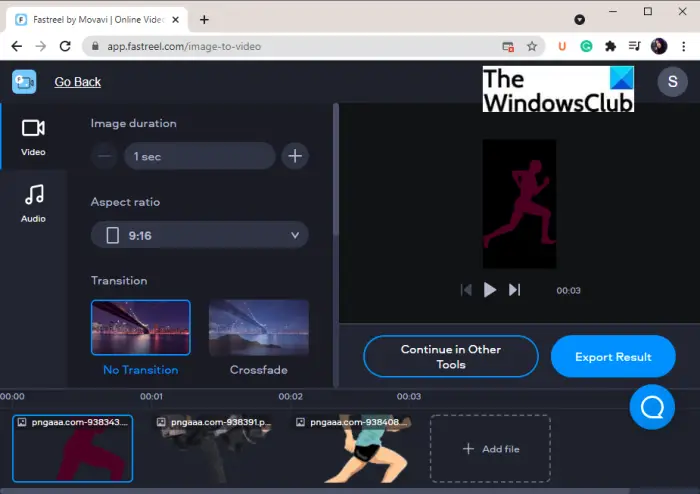Click the browser back arrow
This screenshot has width=700, height=494.
tap(17, 46)
